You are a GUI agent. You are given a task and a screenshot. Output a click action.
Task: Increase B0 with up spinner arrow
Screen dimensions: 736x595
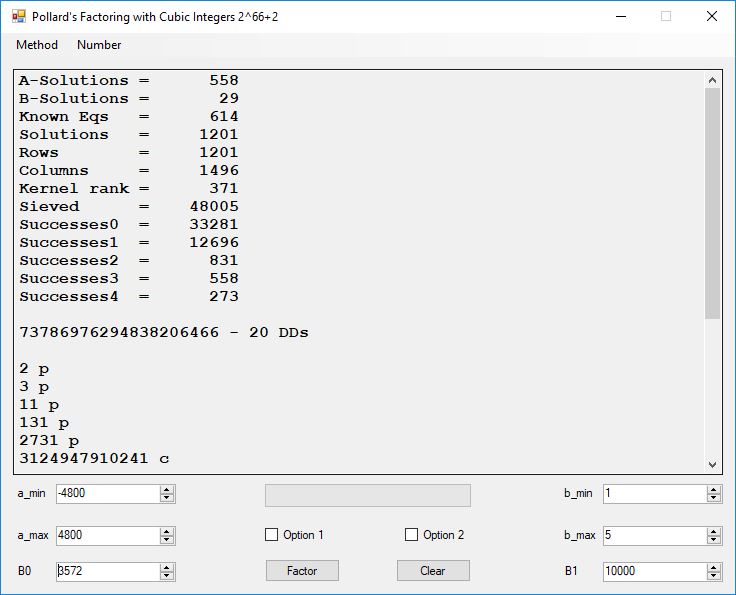167,567
